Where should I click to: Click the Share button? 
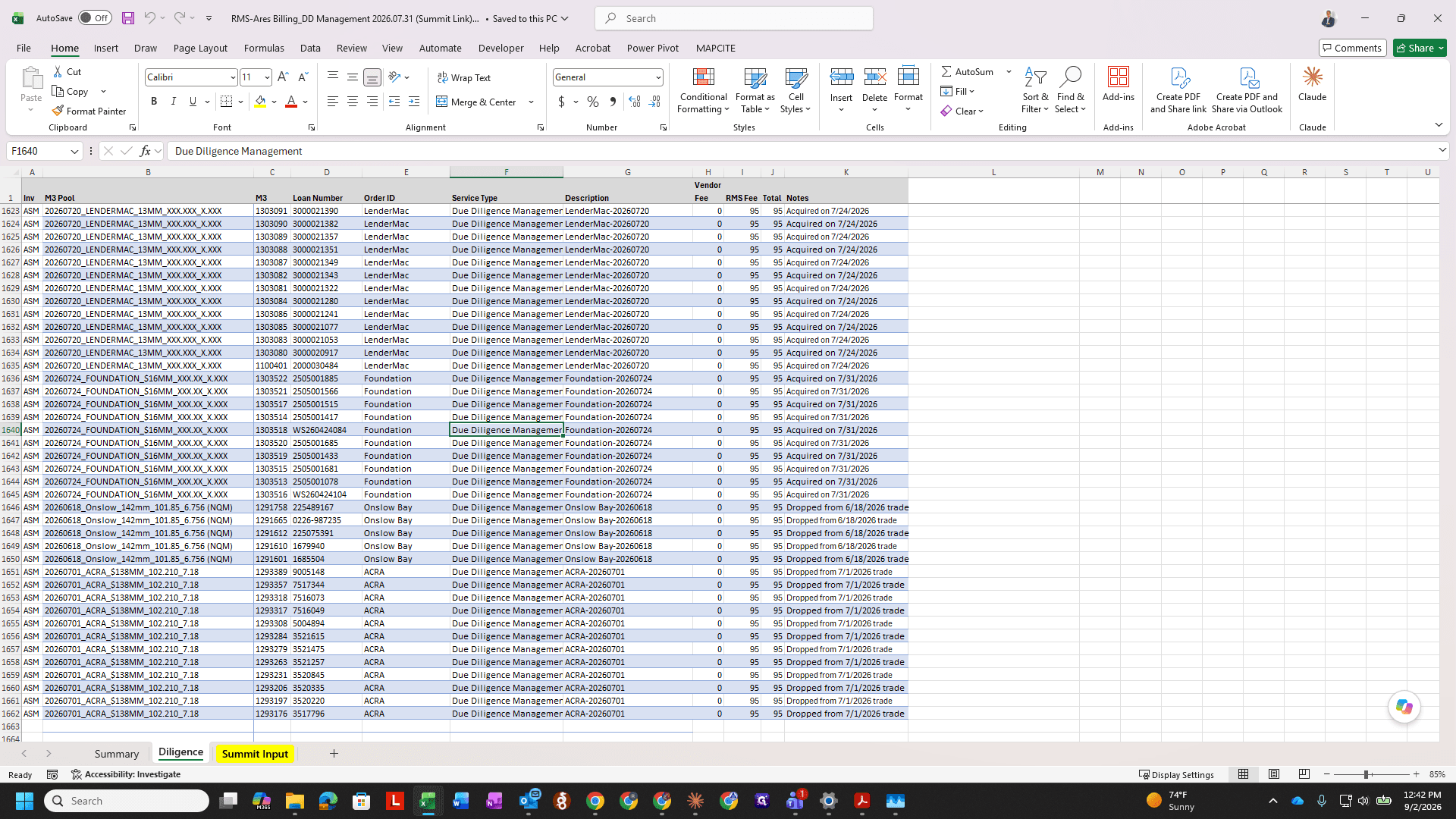[x=1420, y=48]
